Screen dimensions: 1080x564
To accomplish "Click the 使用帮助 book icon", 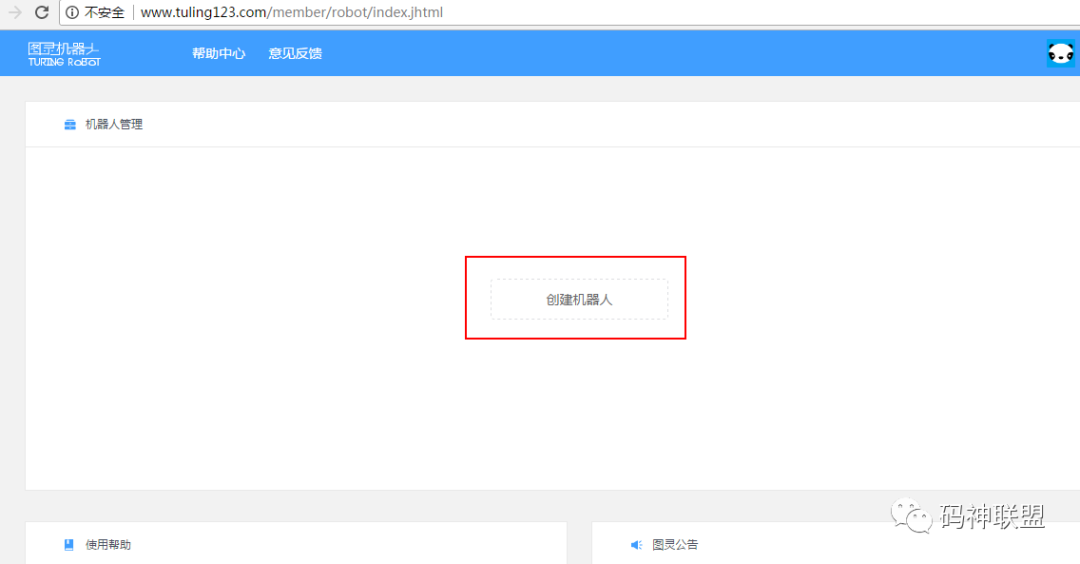I will tap(69, 545).
